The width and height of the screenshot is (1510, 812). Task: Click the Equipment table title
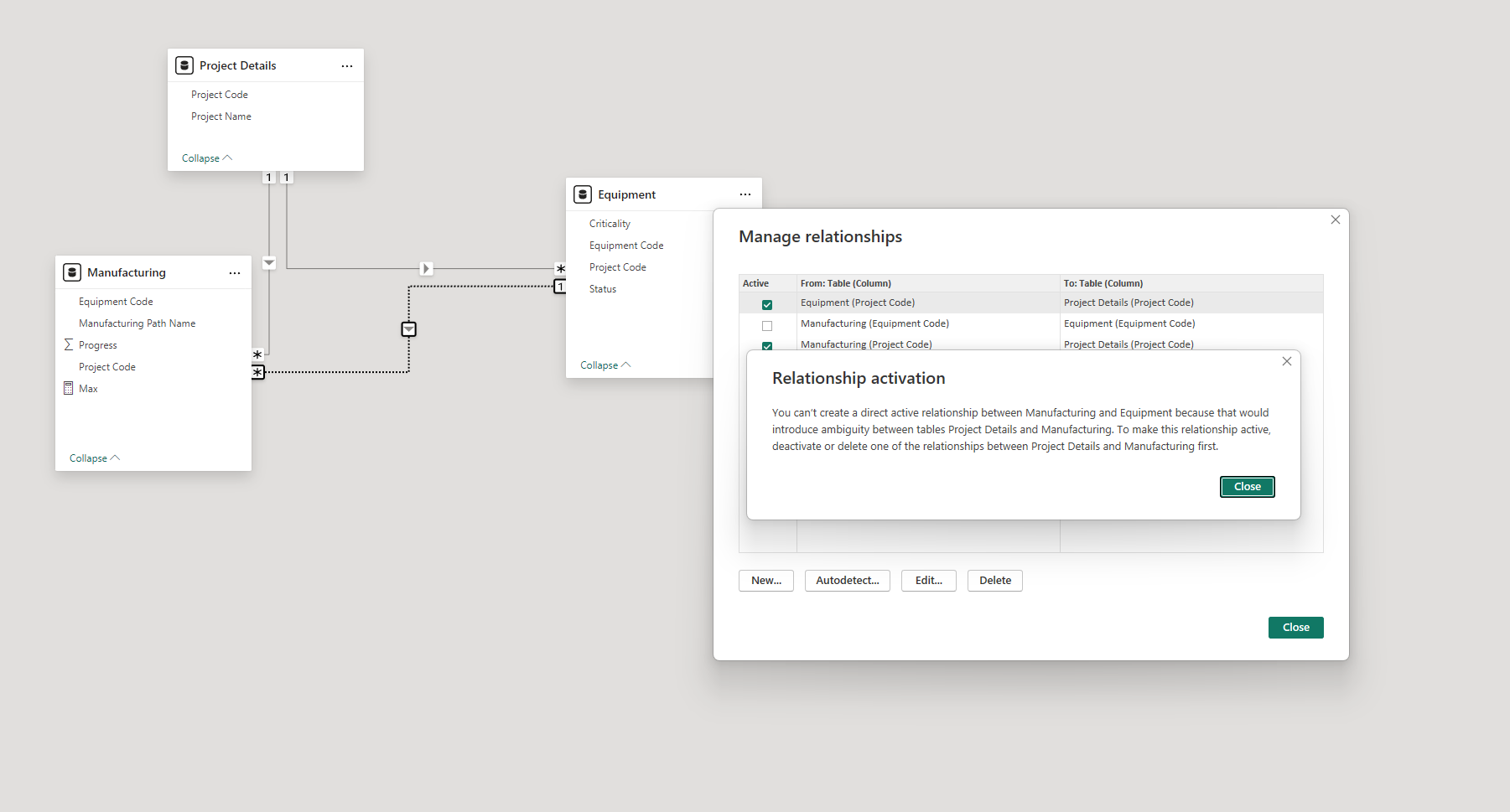pyautogui.click(x=626, y=194)
